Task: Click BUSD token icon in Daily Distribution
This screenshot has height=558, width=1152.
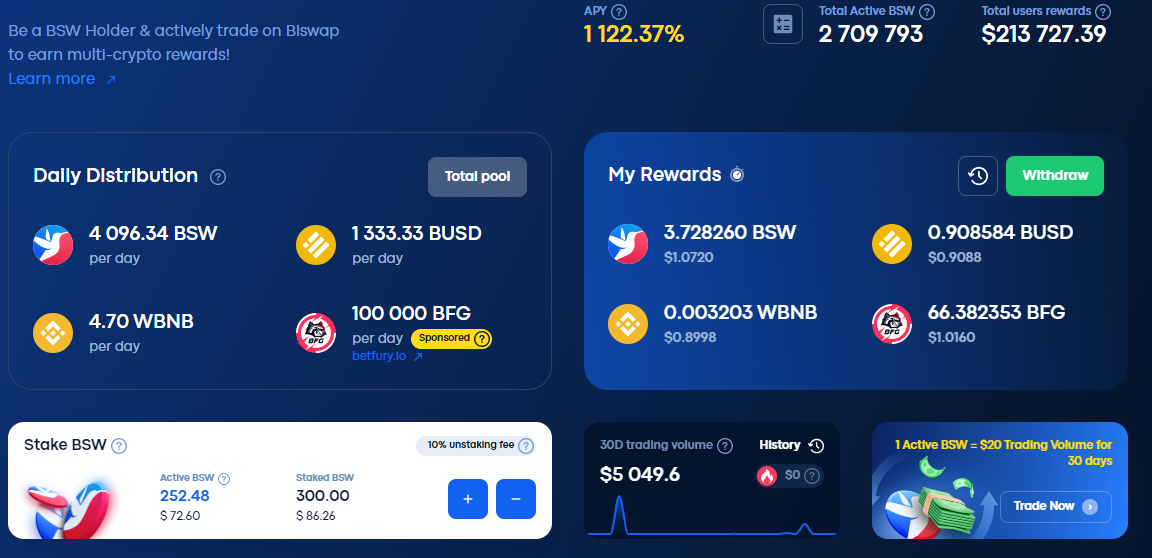Action: [316, 245]
